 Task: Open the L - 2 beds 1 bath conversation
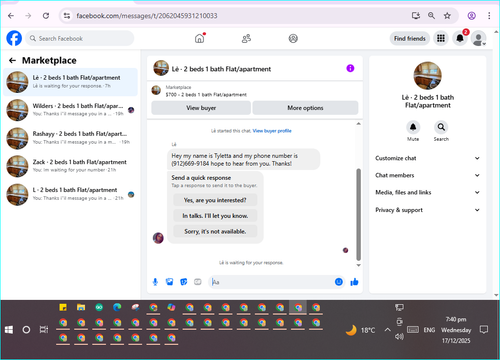pyautogui.click(x=70, y=194)
